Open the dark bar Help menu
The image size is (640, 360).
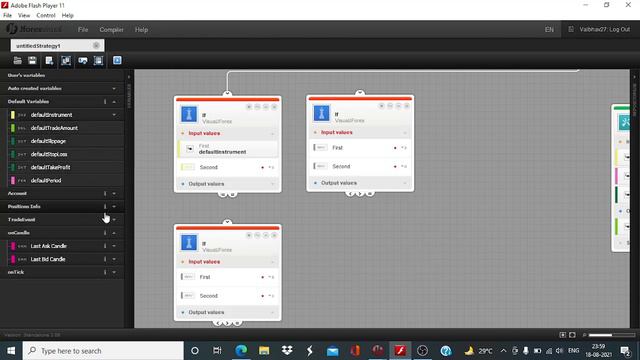click(x=141, y=29)
